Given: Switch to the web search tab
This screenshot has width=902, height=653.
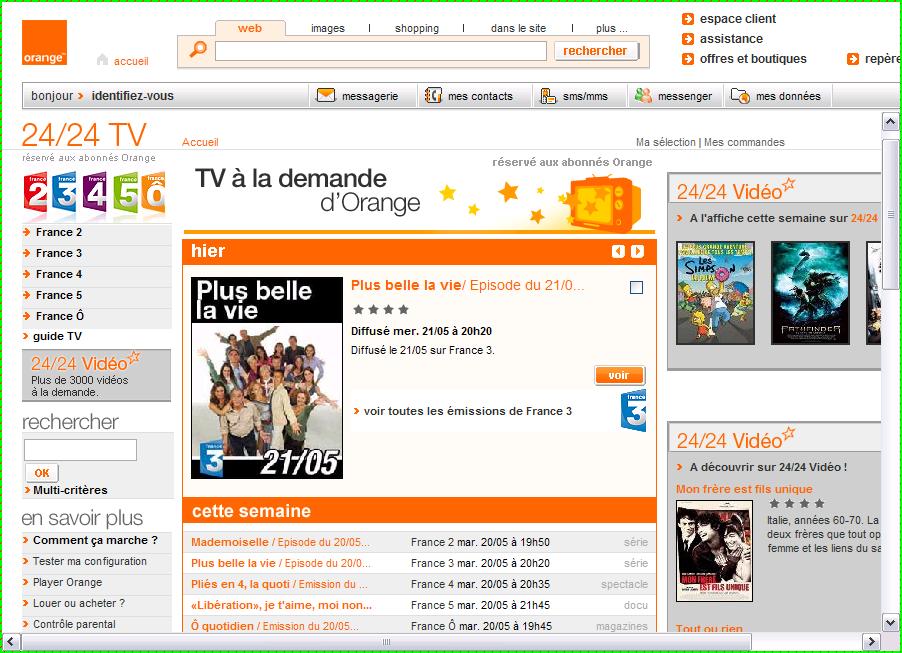Looking at the screenshot, I should pyautogui.click(x=250, y=28).
